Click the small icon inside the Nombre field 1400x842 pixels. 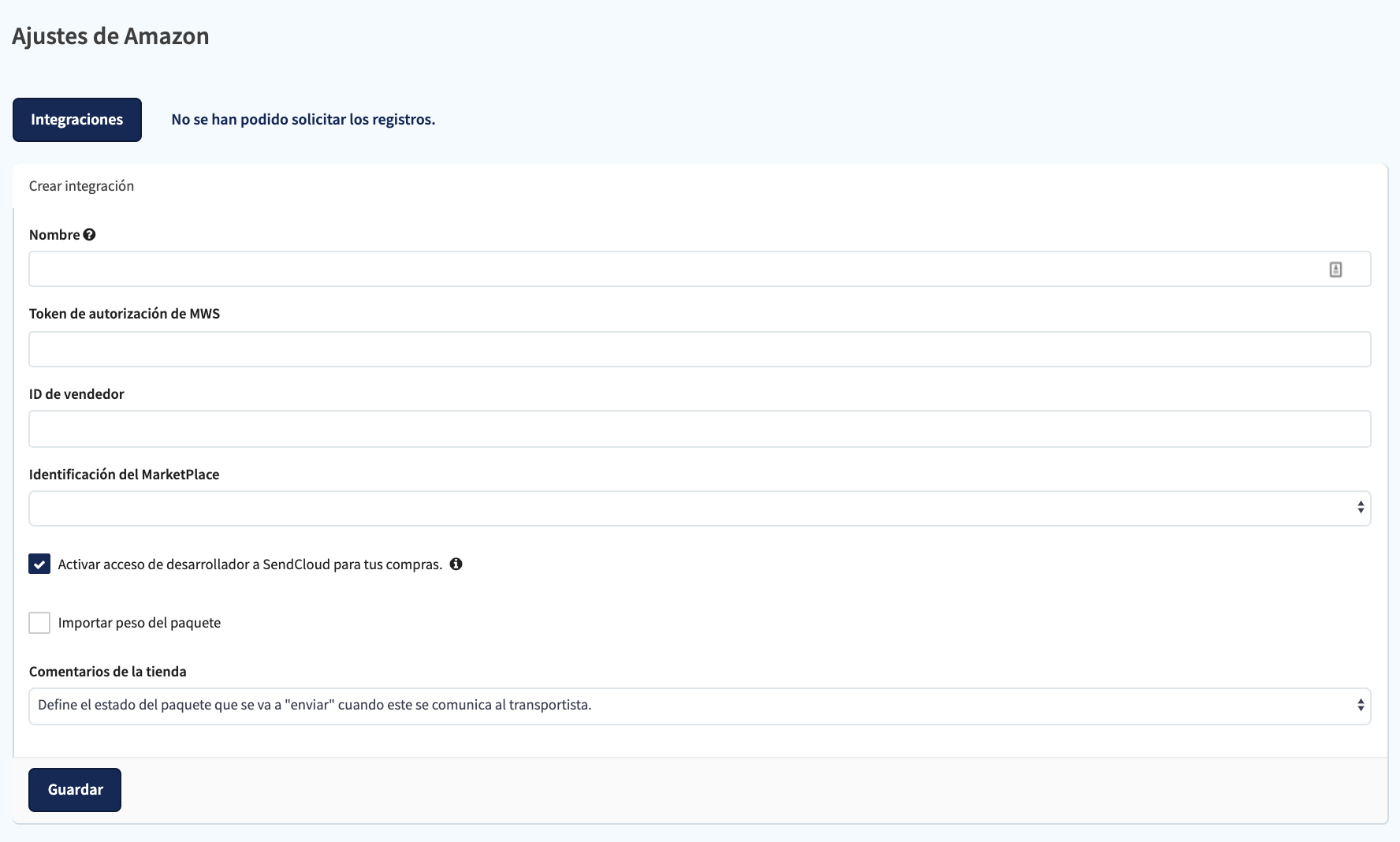click(1335, 269)
